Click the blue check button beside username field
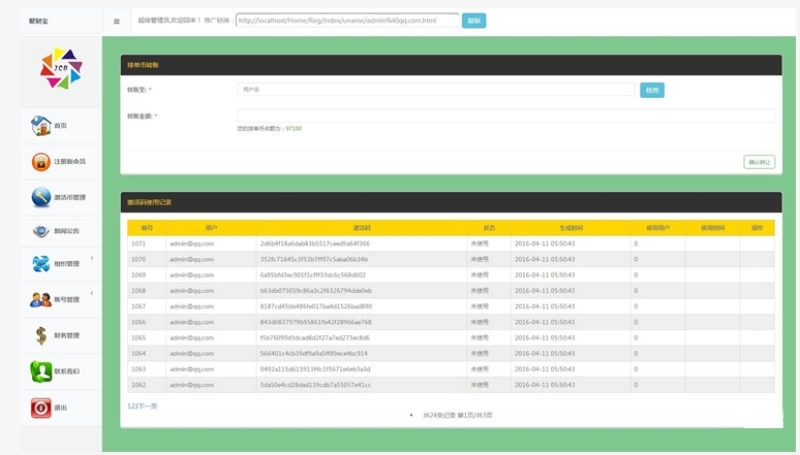This screenshot has width=800, height=455. point(652,90)
